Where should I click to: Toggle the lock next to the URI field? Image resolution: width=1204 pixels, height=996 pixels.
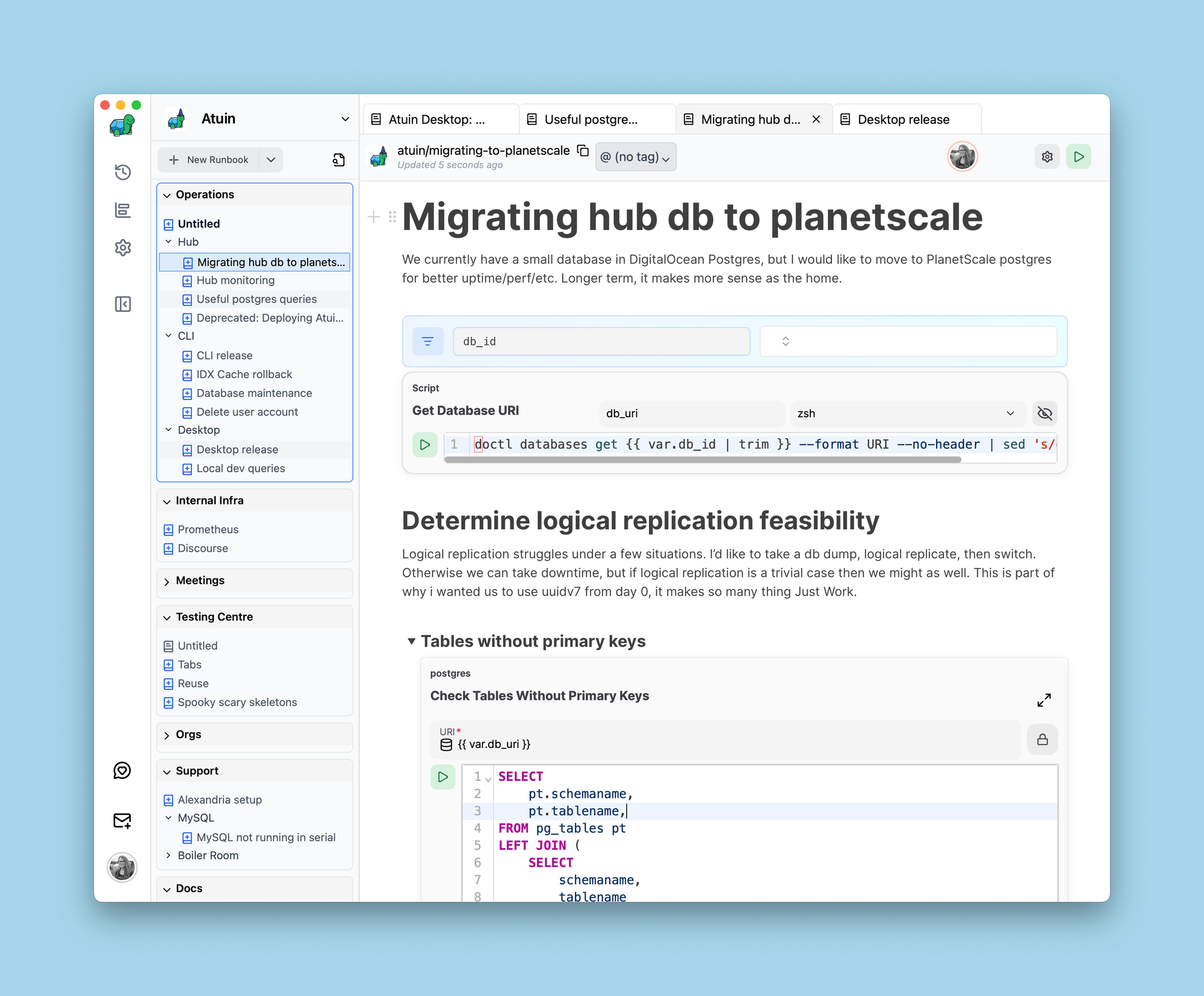[1042, 739]
